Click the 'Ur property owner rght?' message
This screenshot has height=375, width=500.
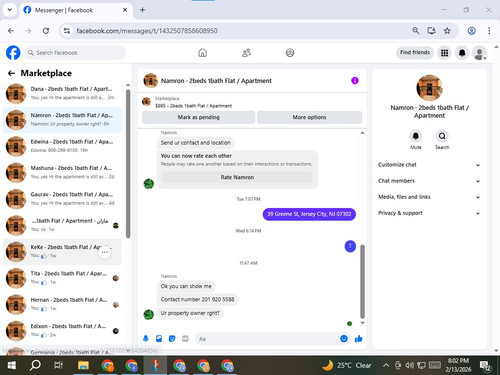click(190, 313)
